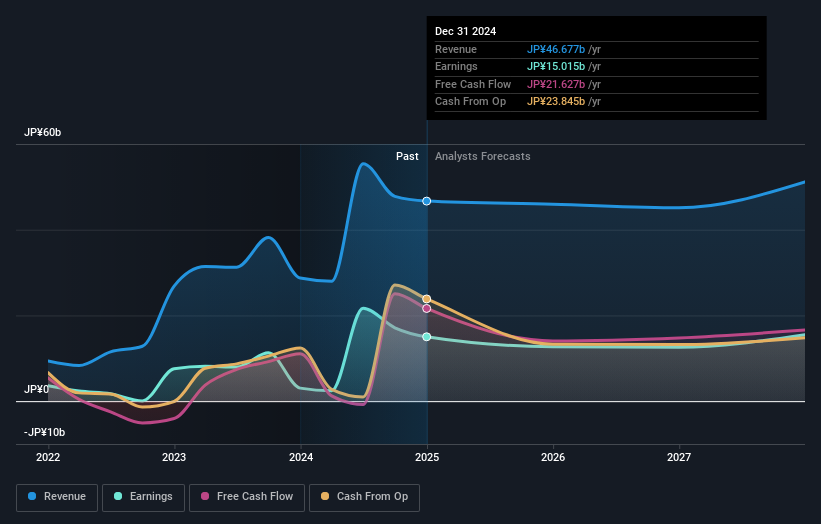Click the JP¥0 y-axis label
Viewport: 821px width, 524px height.
pyautogui.click(x=36, y=389)
